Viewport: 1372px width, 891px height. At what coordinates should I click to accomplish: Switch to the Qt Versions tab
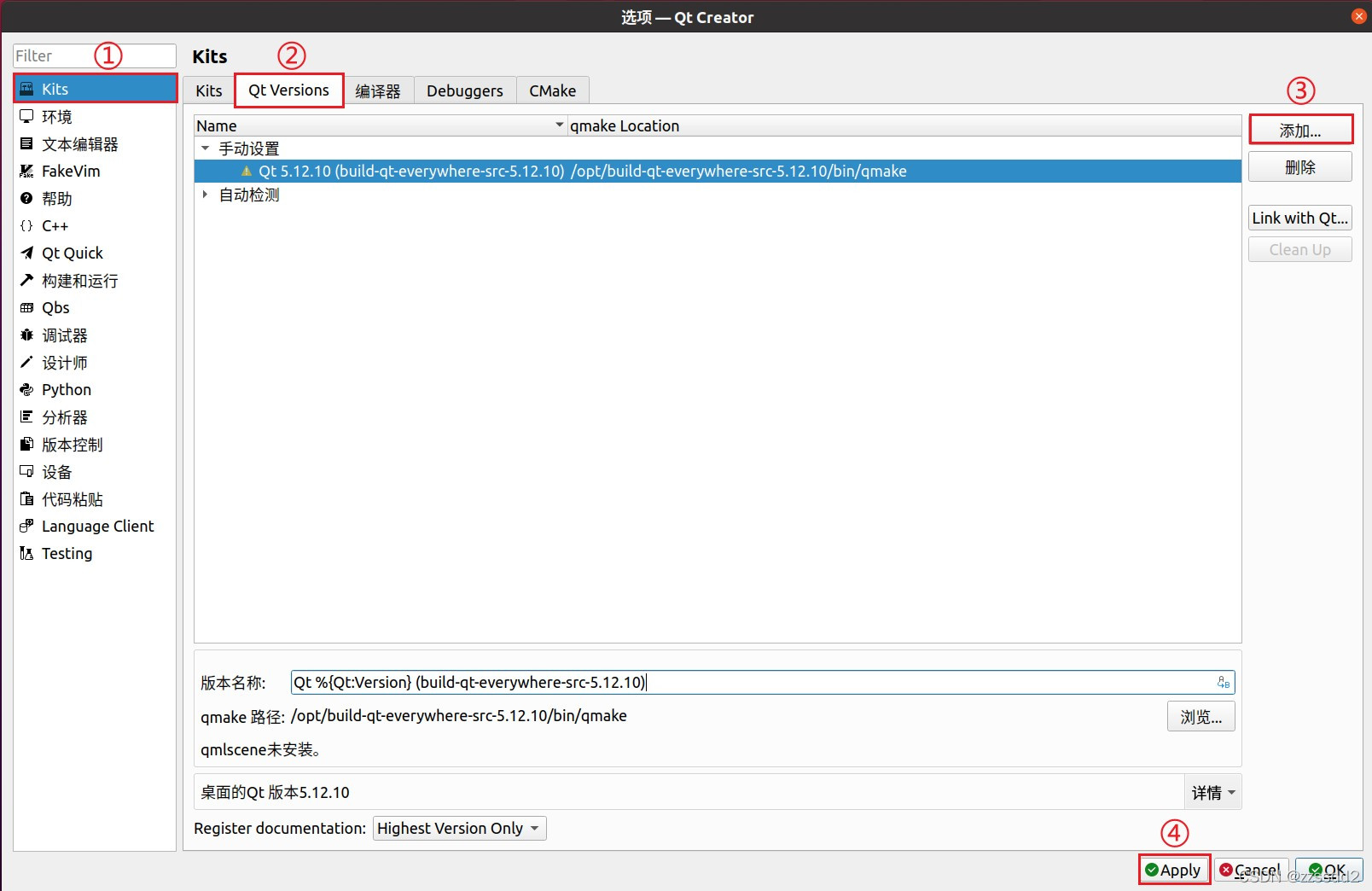click(x=288, y=90)
